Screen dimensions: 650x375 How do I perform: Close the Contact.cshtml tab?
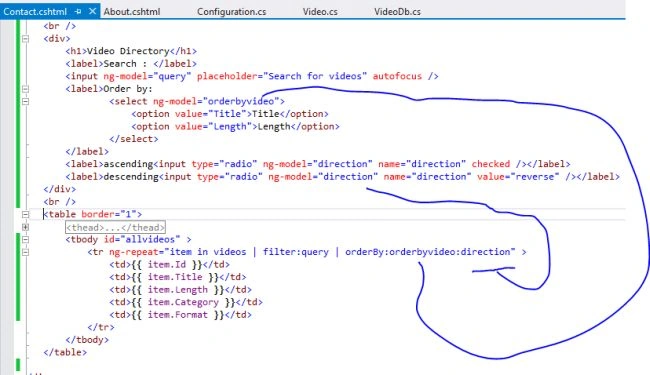(92, 11)
